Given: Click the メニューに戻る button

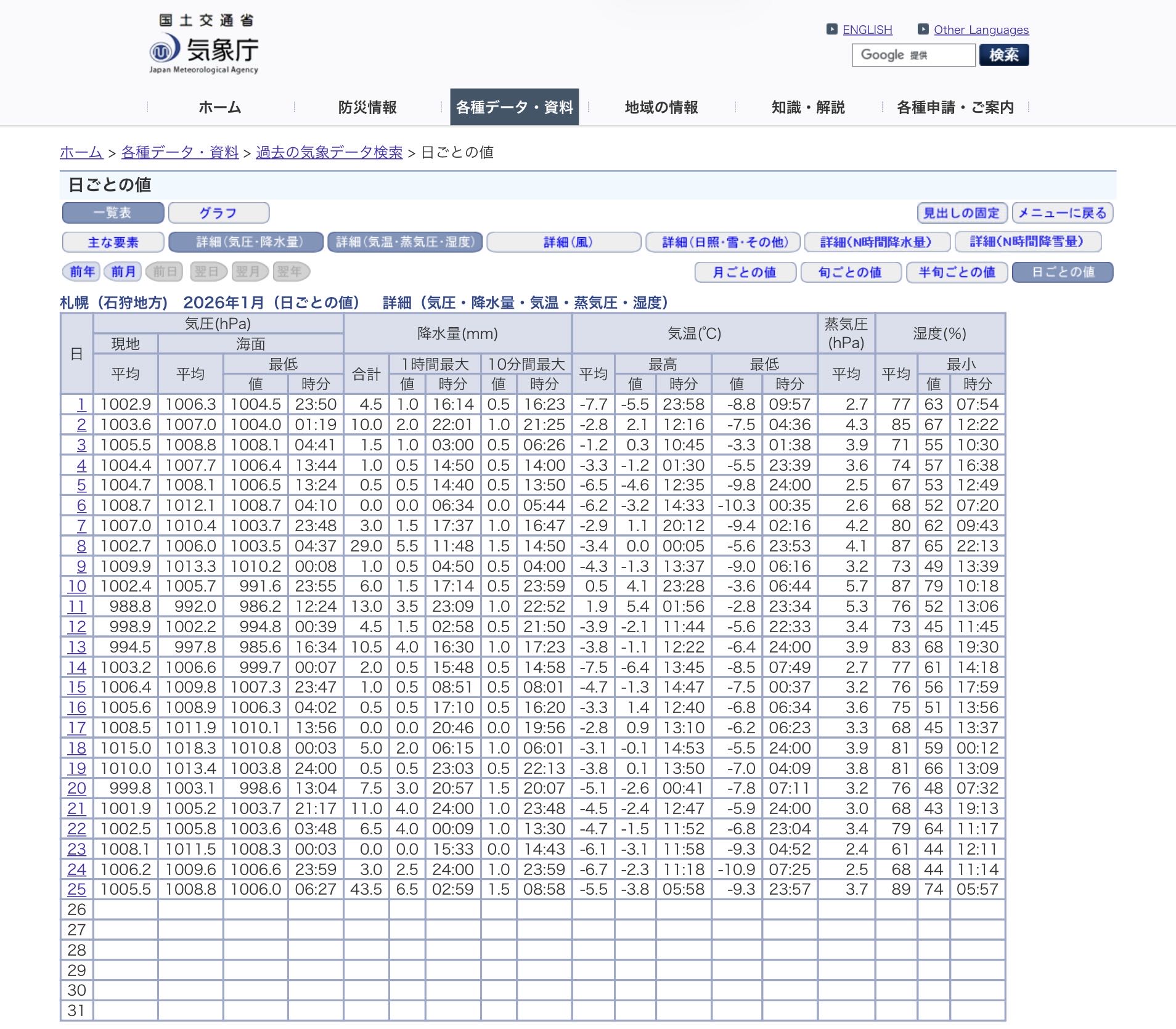Looking at the screenshot, I should pos(1061,213).
